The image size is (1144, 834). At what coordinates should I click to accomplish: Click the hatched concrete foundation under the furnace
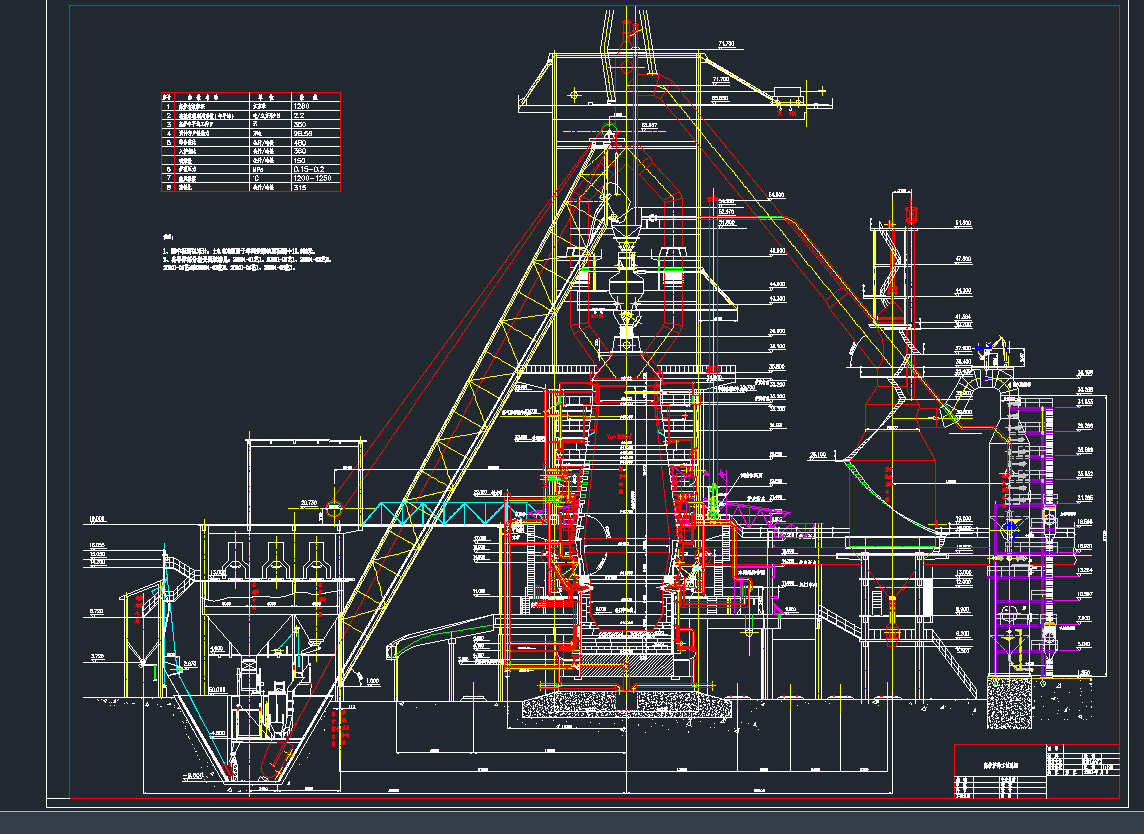(x=625, y=706)
